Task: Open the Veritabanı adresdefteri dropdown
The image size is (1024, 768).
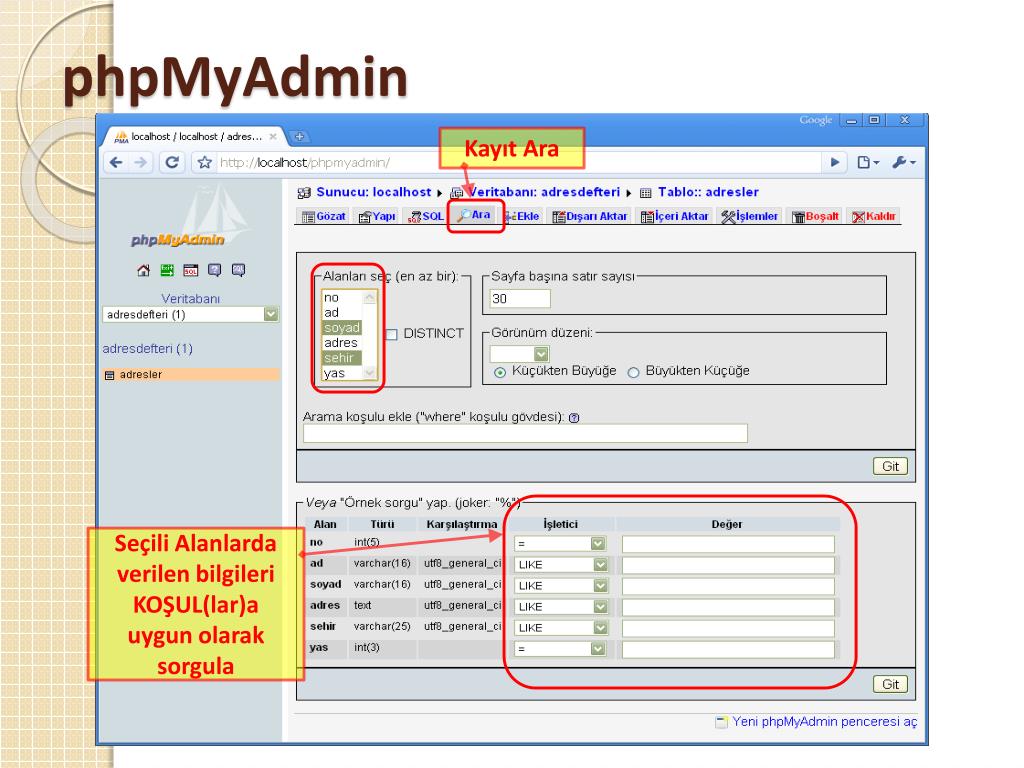Action: click(191, 315)
